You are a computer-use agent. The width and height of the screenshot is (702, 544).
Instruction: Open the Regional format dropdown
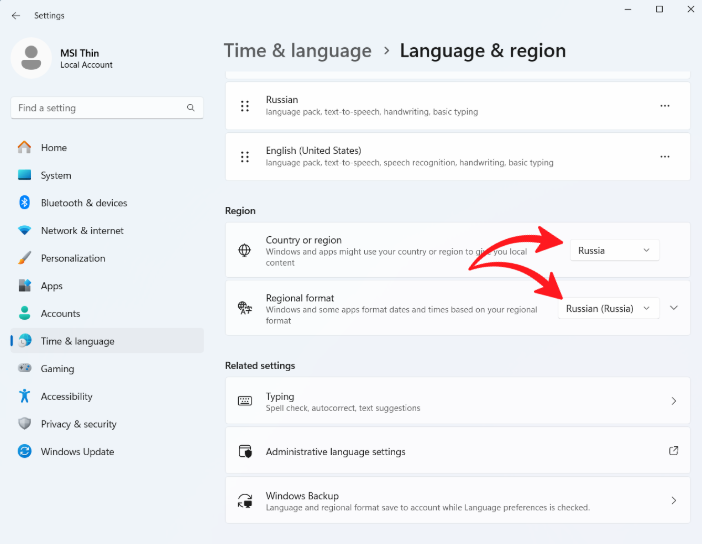coord(608,308)
